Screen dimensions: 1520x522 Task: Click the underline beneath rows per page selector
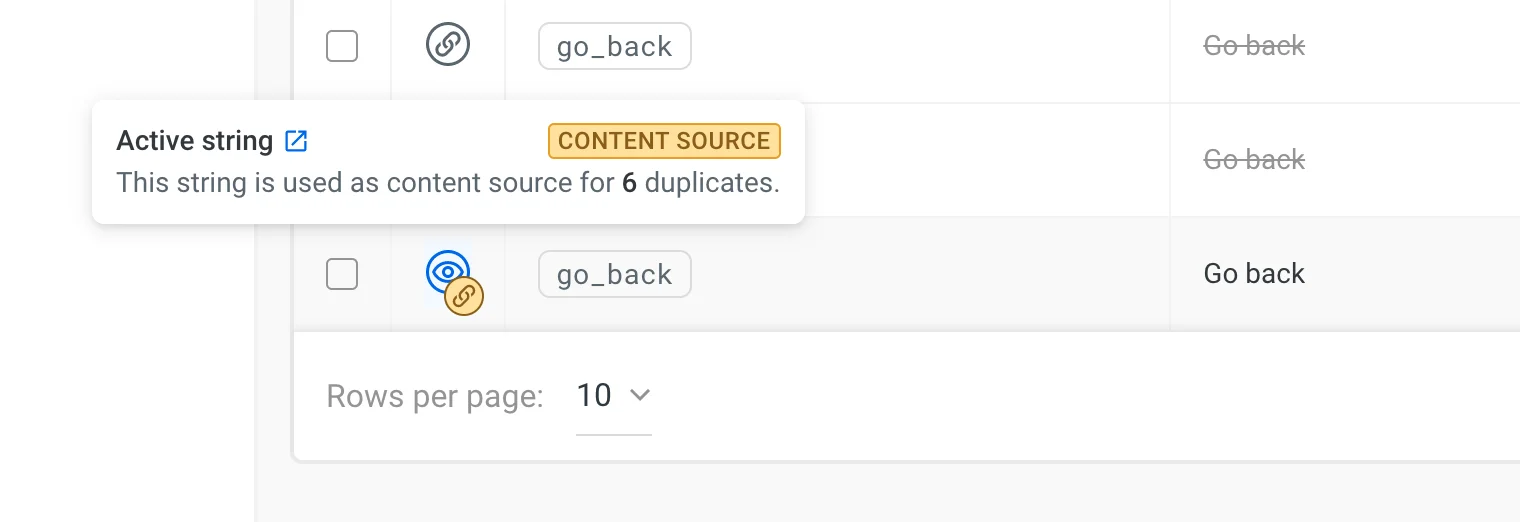pos(614,434)
